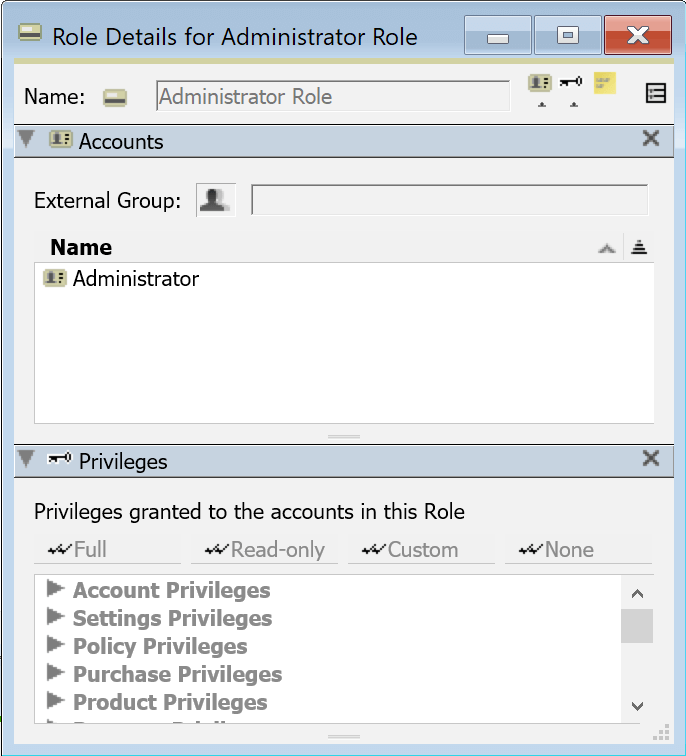Open the list view icon at top right
The width and height of the screenshot is (686, 756).
(x=656, y=94)
